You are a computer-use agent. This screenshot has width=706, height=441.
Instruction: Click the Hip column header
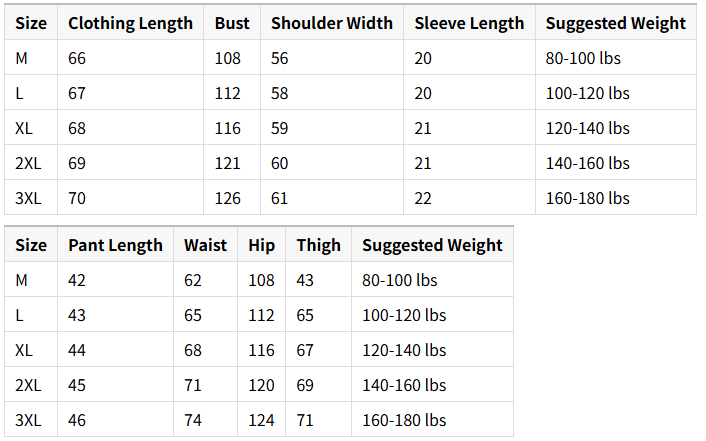[x=262, y=246]
